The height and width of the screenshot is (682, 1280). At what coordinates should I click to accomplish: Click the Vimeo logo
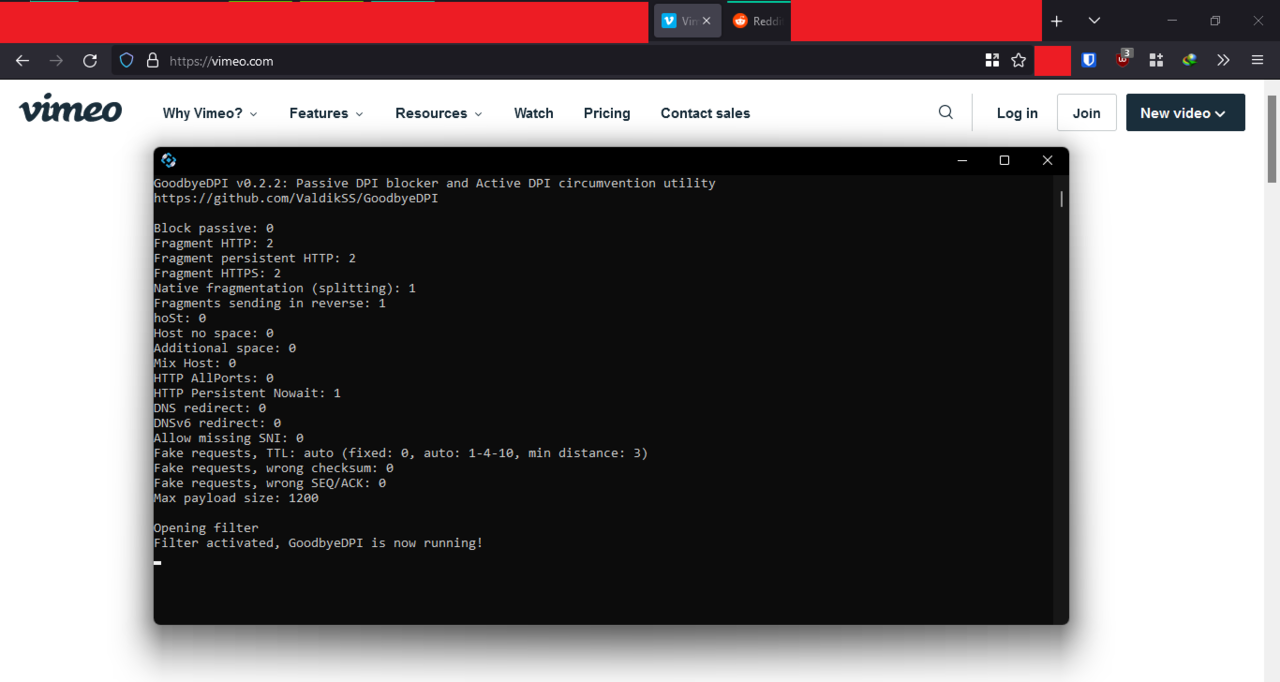point(70,110)
